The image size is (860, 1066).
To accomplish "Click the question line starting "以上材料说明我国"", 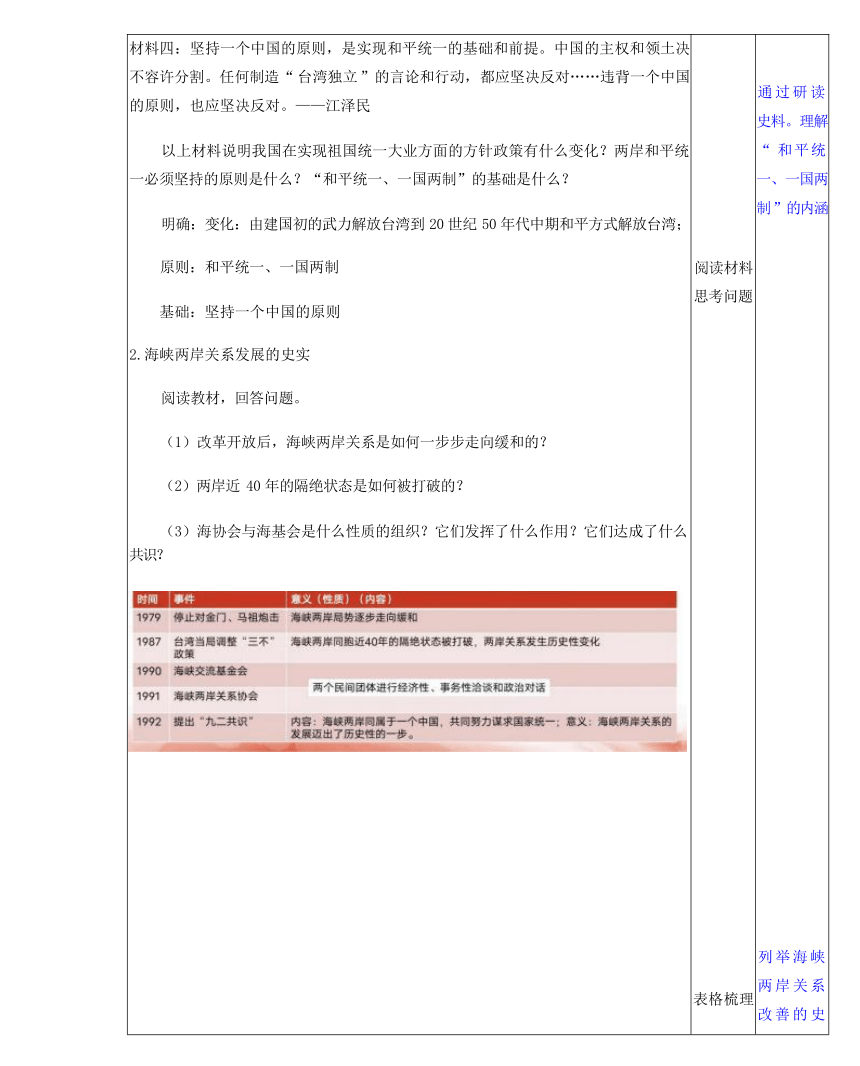I will tap(425, 150).
